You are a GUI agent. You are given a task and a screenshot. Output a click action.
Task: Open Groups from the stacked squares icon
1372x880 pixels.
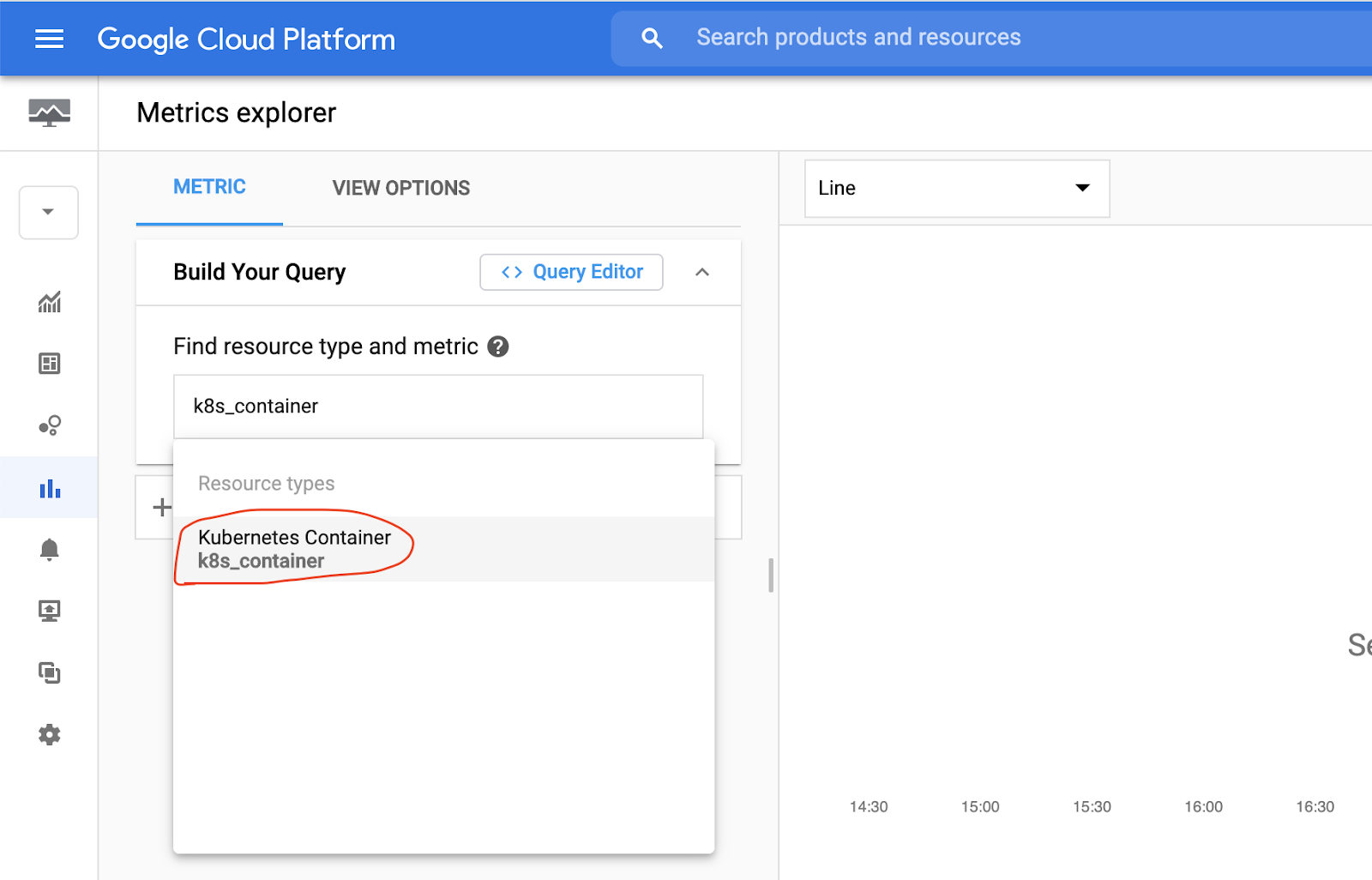click(49, 672)
